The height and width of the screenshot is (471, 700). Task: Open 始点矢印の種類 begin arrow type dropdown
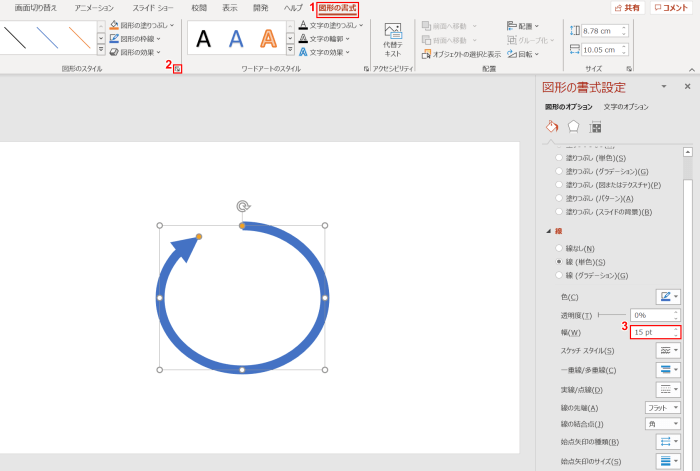coord(668,442)
